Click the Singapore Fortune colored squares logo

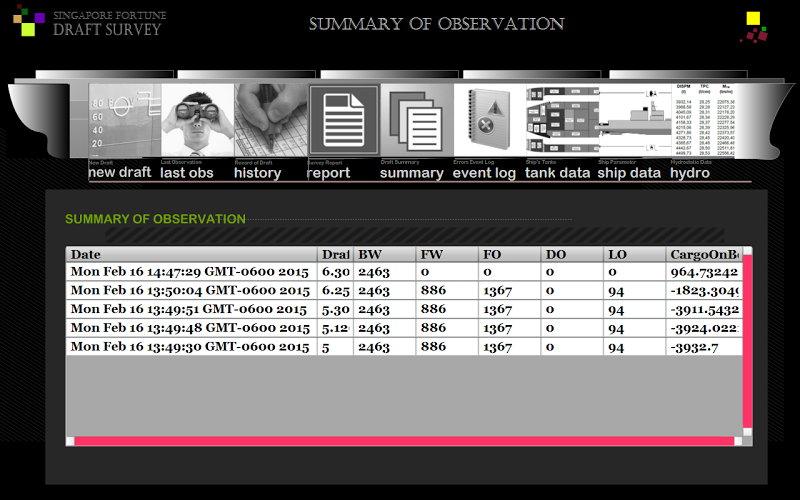coord(29,21)
